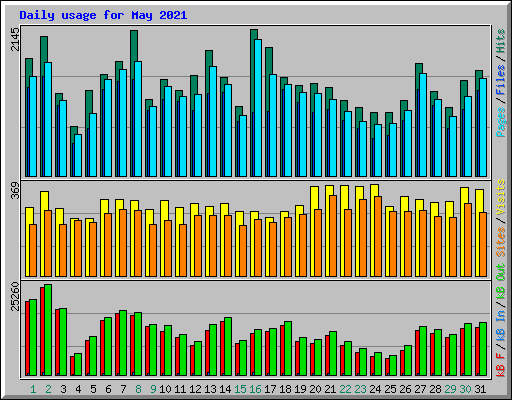The image size is (512, 400).
Task: Click the green kB Out bar for day 14
Action: coord(228,347)
